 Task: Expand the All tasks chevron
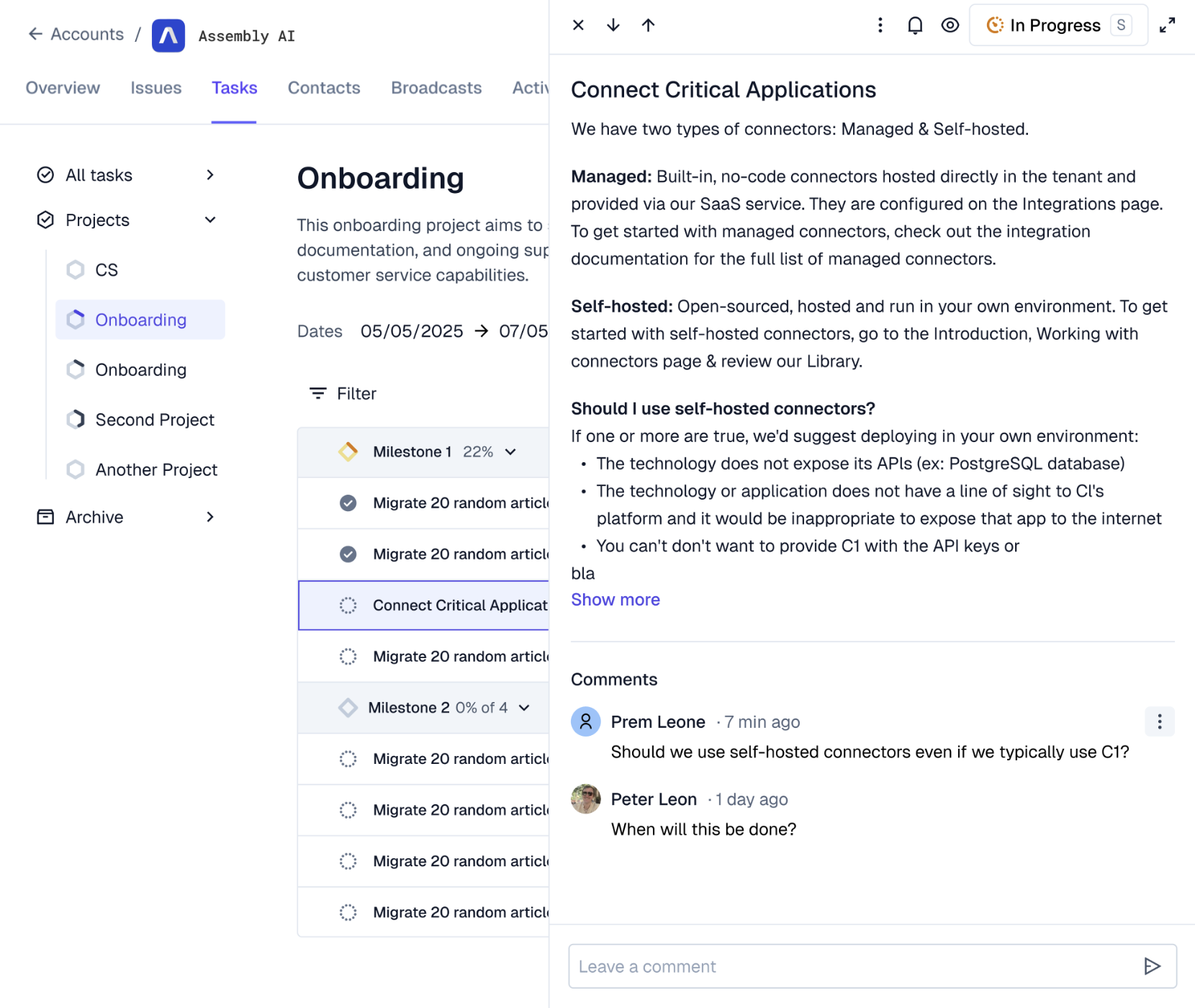[210, 175]
